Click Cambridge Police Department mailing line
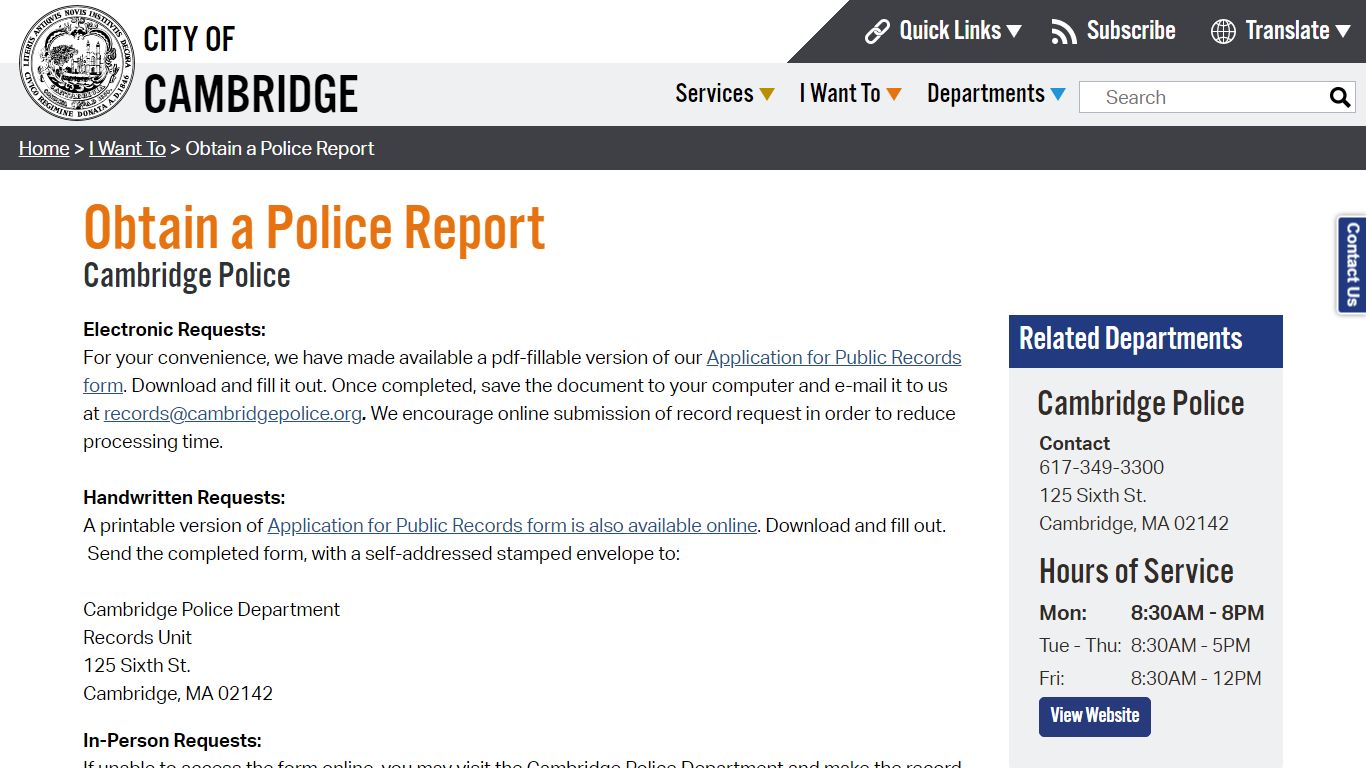1366x768 pixels. (x=211, y=609)
